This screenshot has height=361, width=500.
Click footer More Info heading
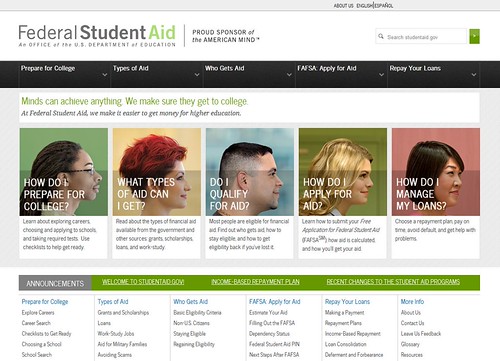point(412,302)
